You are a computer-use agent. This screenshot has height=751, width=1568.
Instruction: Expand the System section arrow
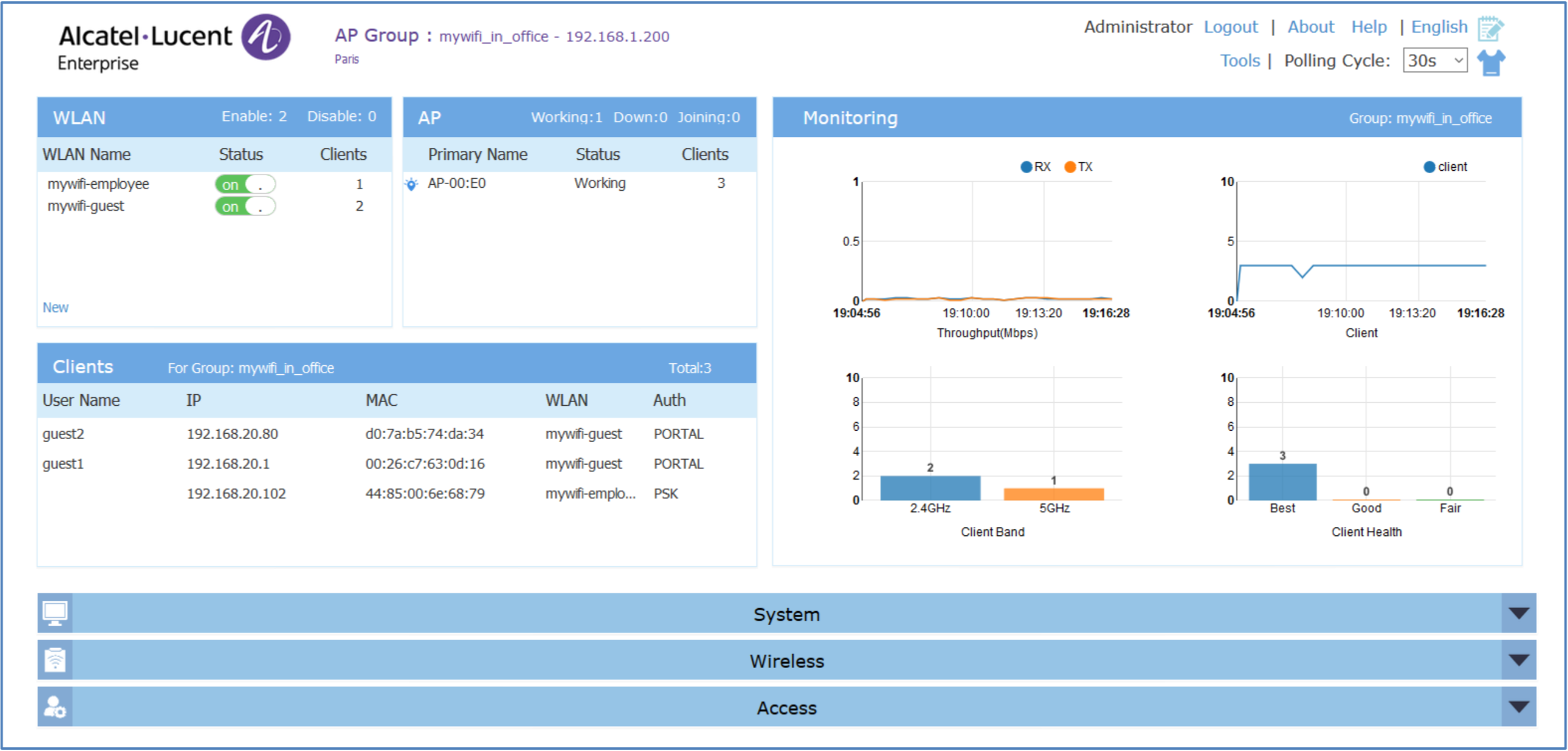[1519, 614]
